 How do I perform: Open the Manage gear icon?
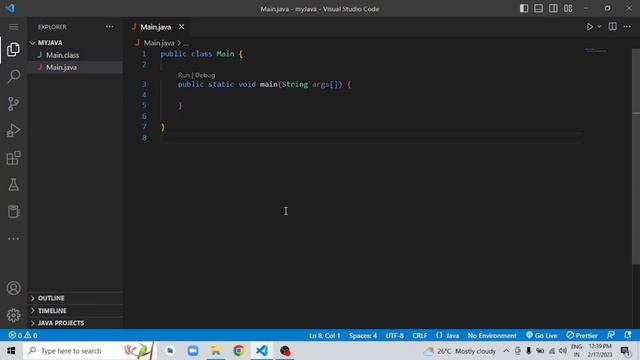[x=13, y=315]
